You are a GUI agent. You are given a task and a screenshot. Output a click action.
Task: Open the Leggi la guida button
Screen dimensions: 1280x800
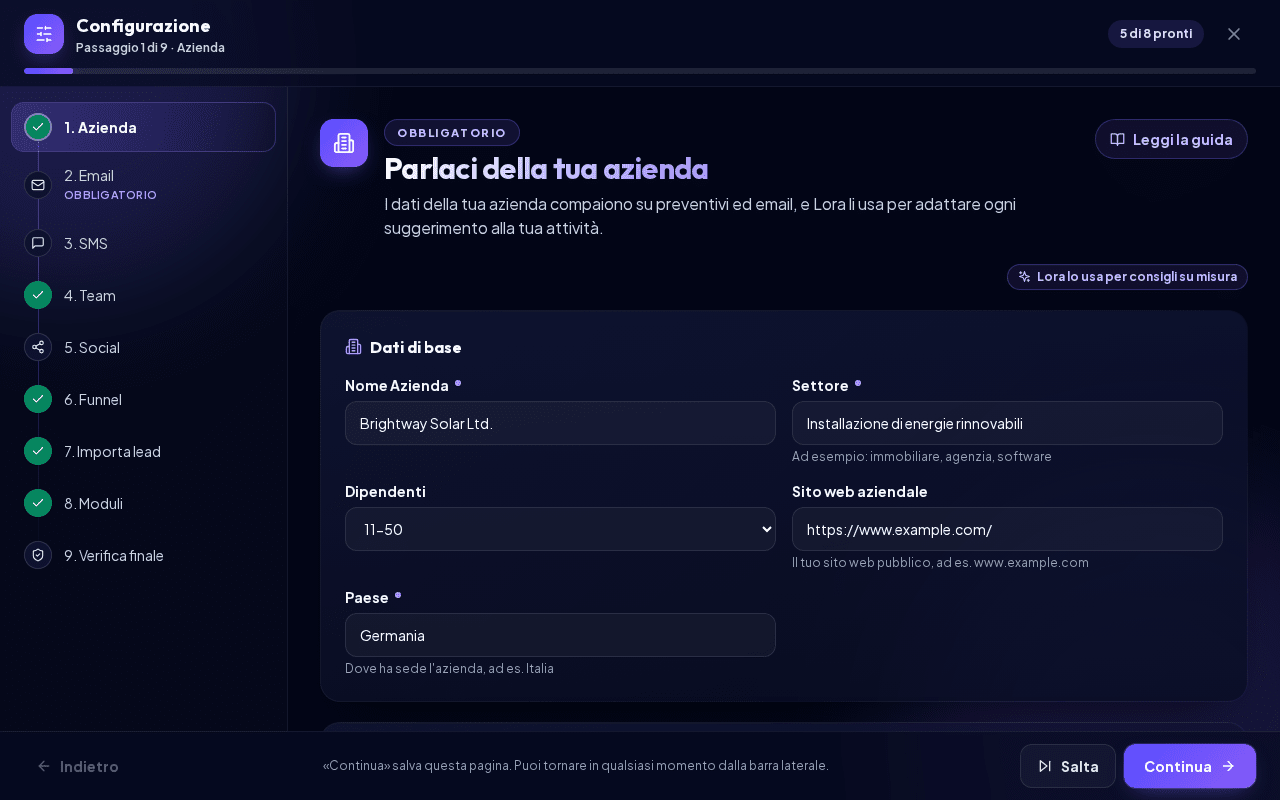(x=1171, y=139)
